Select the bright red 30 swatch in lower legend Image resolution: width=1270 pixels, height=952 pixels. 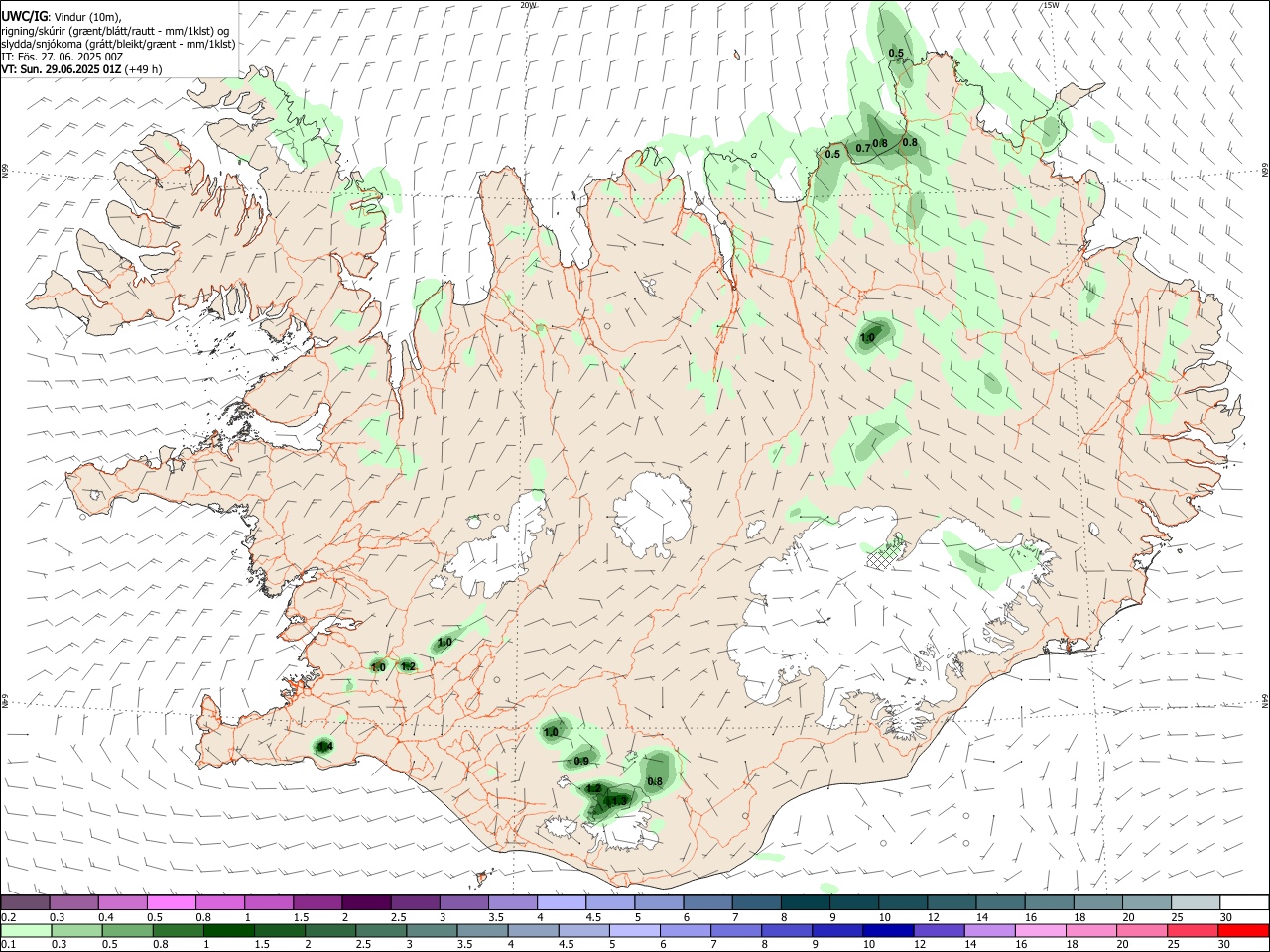tap(1243, 930)
